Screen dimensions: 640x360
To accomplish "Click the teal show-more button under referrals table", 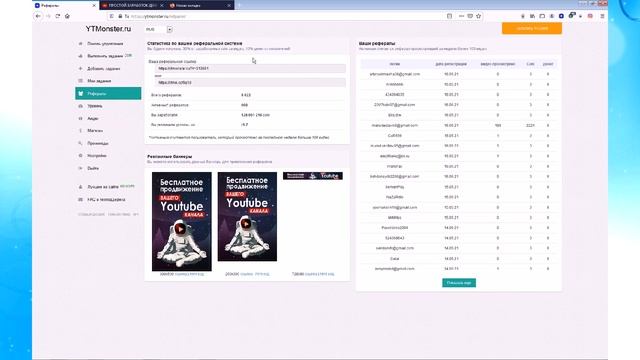I will [x=459, y=282].
